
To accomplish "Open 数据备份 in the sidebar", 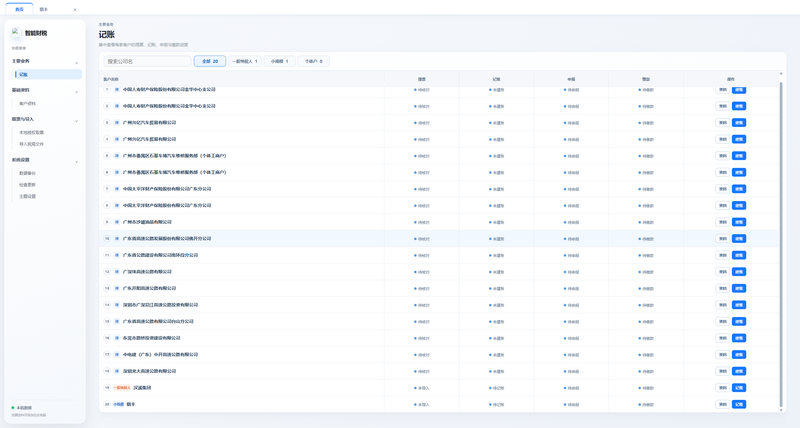I will click(28, 173).
